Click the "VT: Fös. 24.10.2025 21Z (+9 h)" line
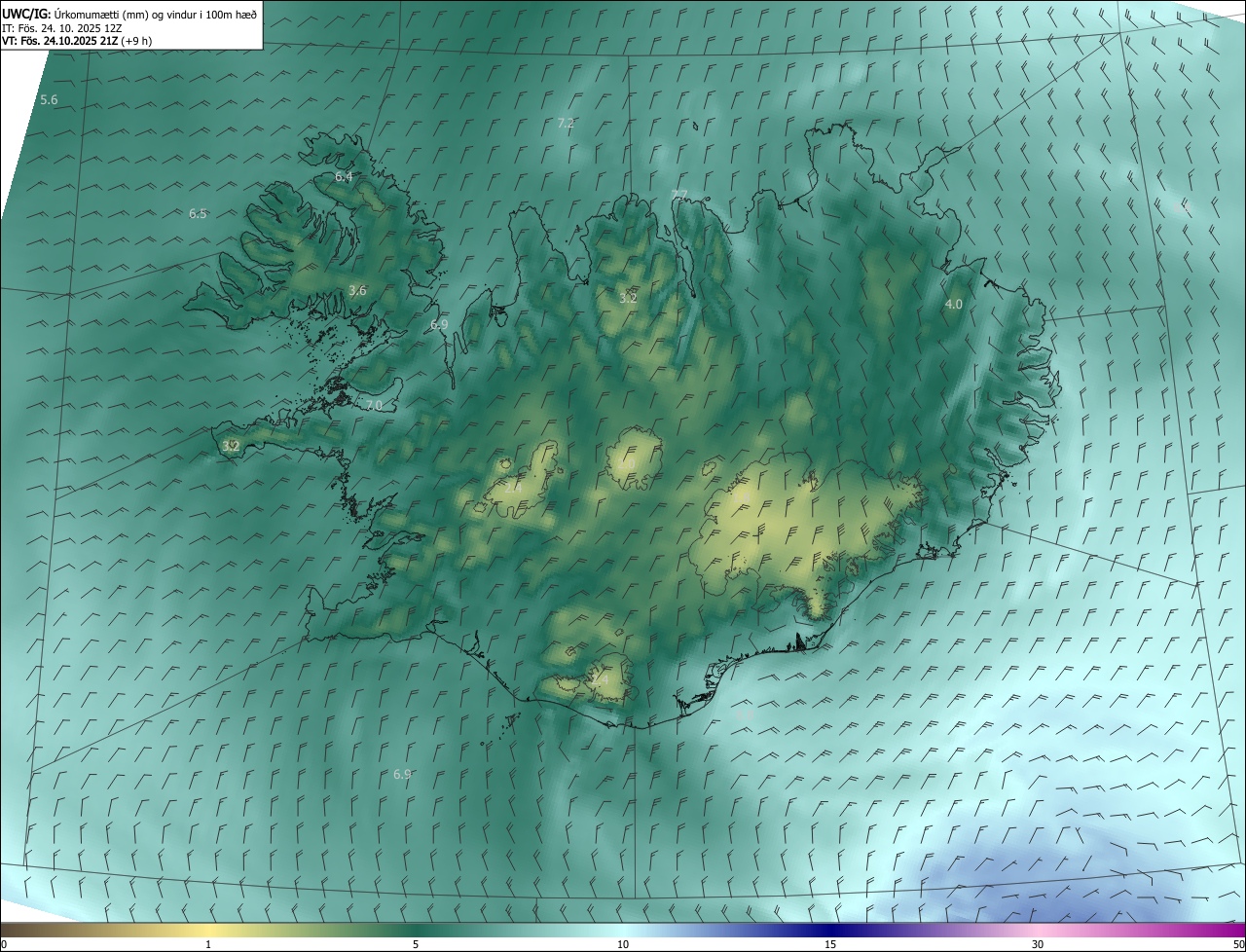Image resolution: width=1246 pixels, height=952 pixels. [x=77, y=41]
